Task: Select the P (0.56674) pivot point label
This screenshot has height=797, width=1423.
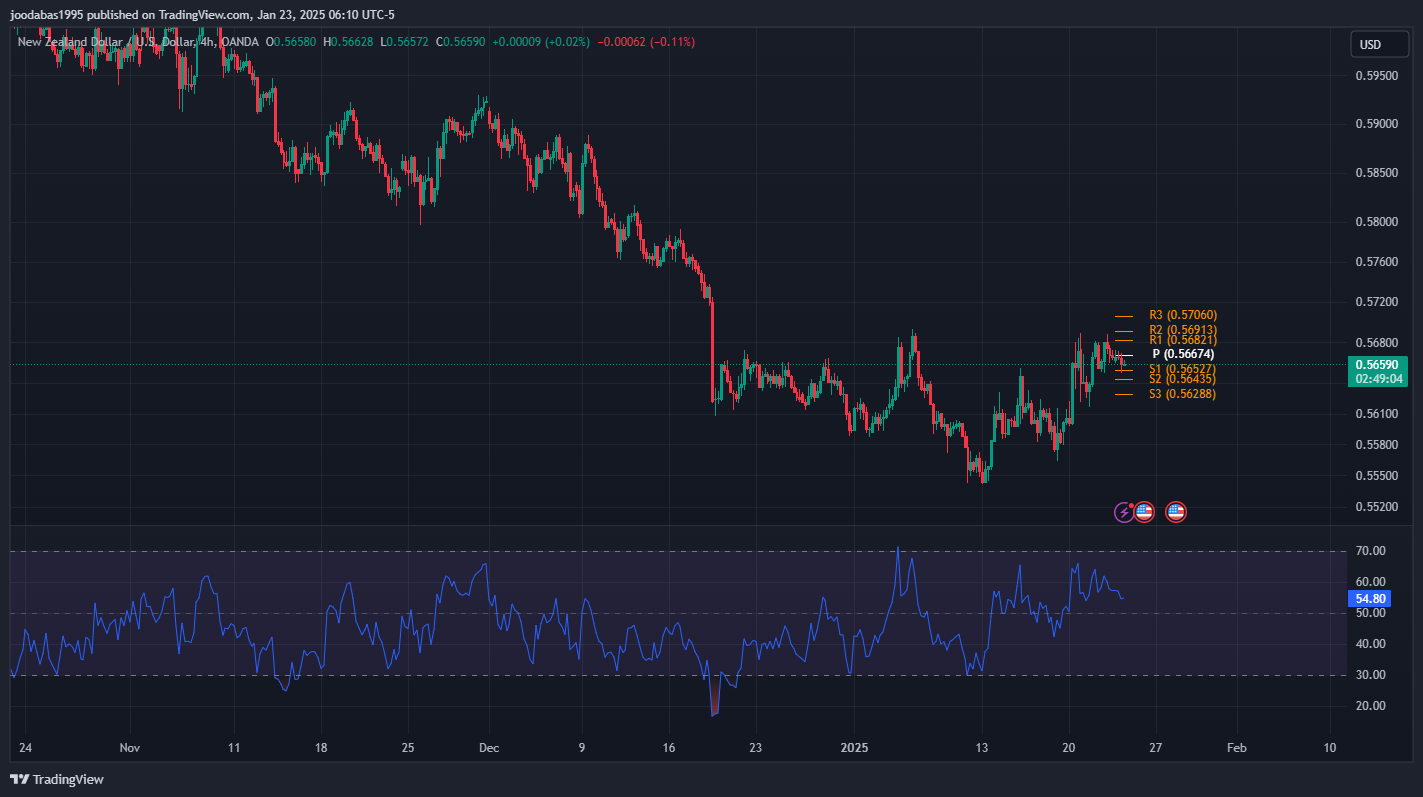Action: point(1183,354)
